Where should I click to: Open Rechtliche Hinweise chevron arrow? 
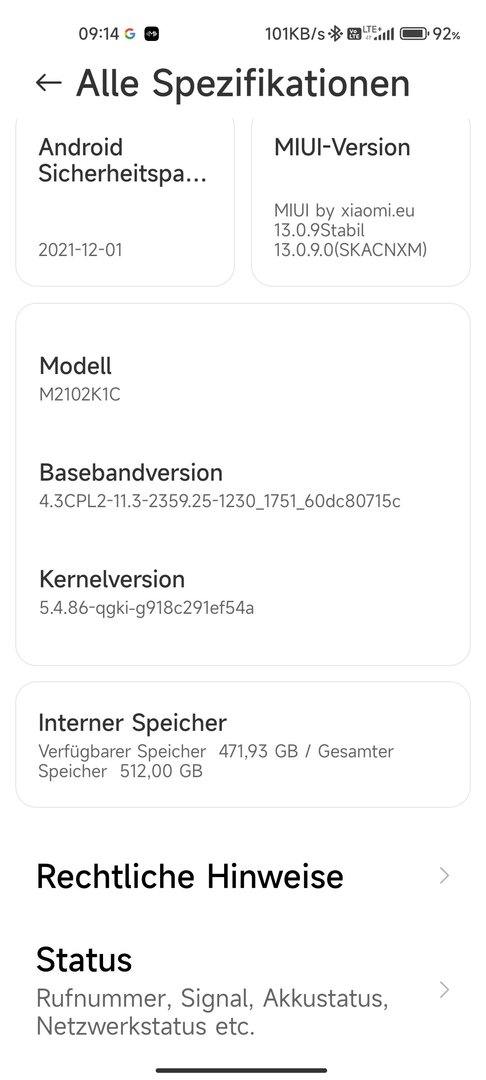(x=444, y=875)
